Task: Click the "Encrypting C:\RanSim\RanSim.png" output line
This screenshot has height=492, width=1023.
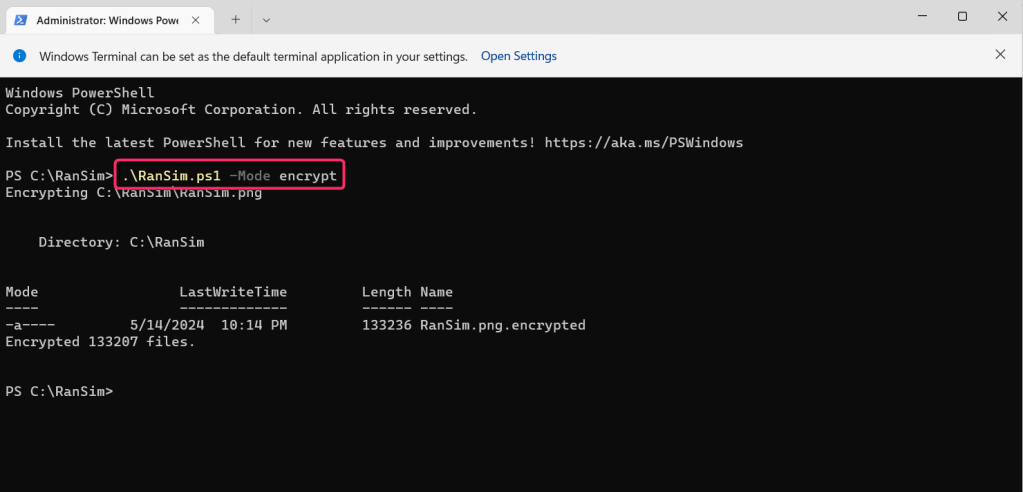Action: pos(133,193)
